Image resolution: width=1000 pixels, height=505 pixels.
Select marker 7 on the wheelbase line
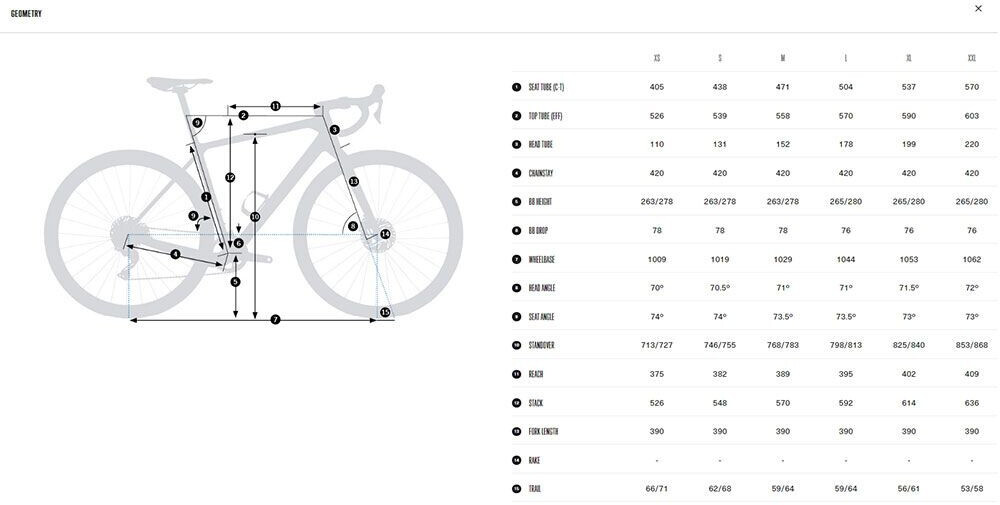pos(275,320)
